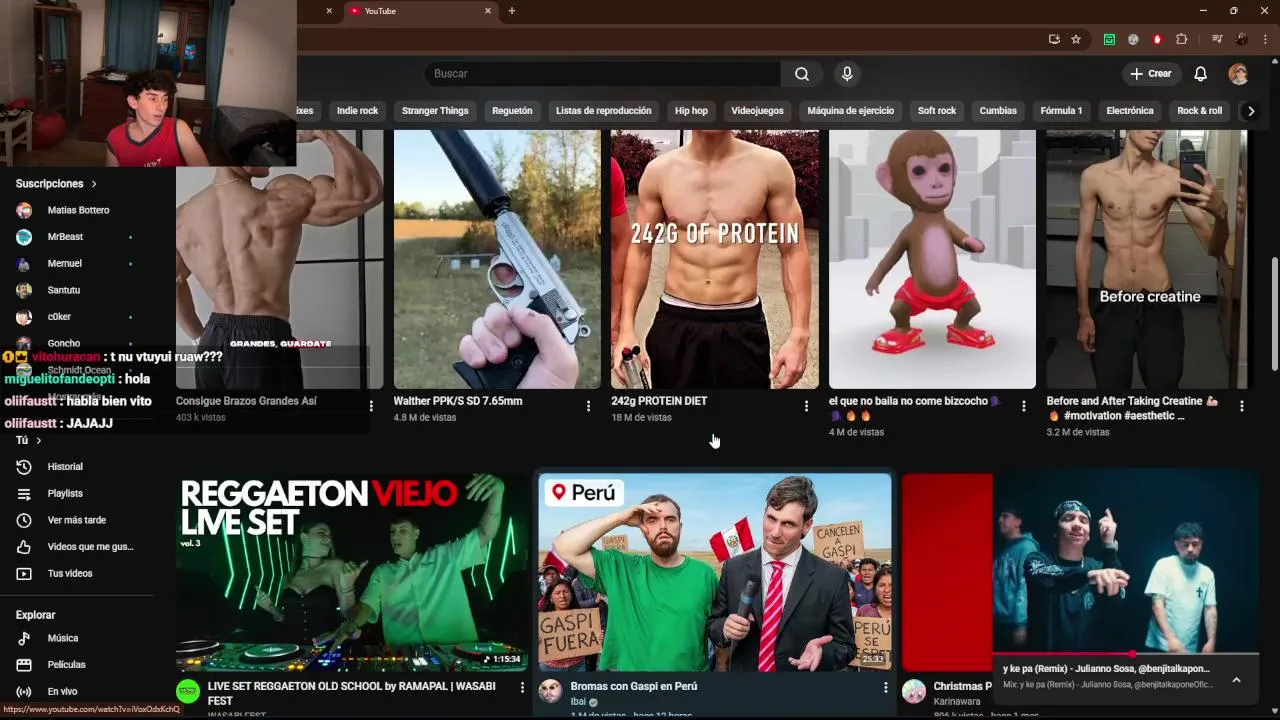Seek on the miniplayer red progress bar
The image size is (1280, 720).
pos(1126,654)
